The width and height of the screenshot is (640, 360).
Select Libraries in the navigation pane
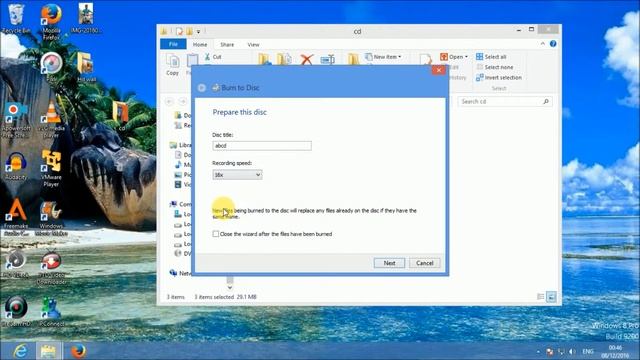(x=181, y=145)
